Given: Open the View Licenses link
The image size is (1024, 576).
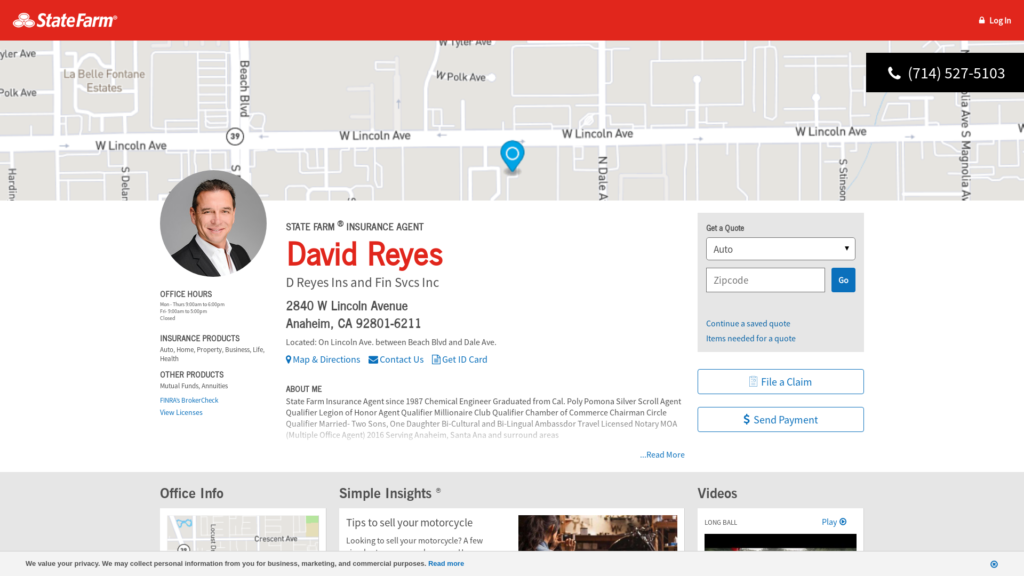Looking at the screenshot, I should pos(181,413).
